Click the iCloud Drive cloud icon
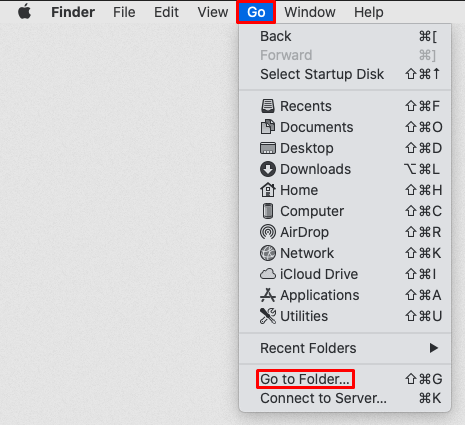The image size is (465, 425). [x=268, y=274]
